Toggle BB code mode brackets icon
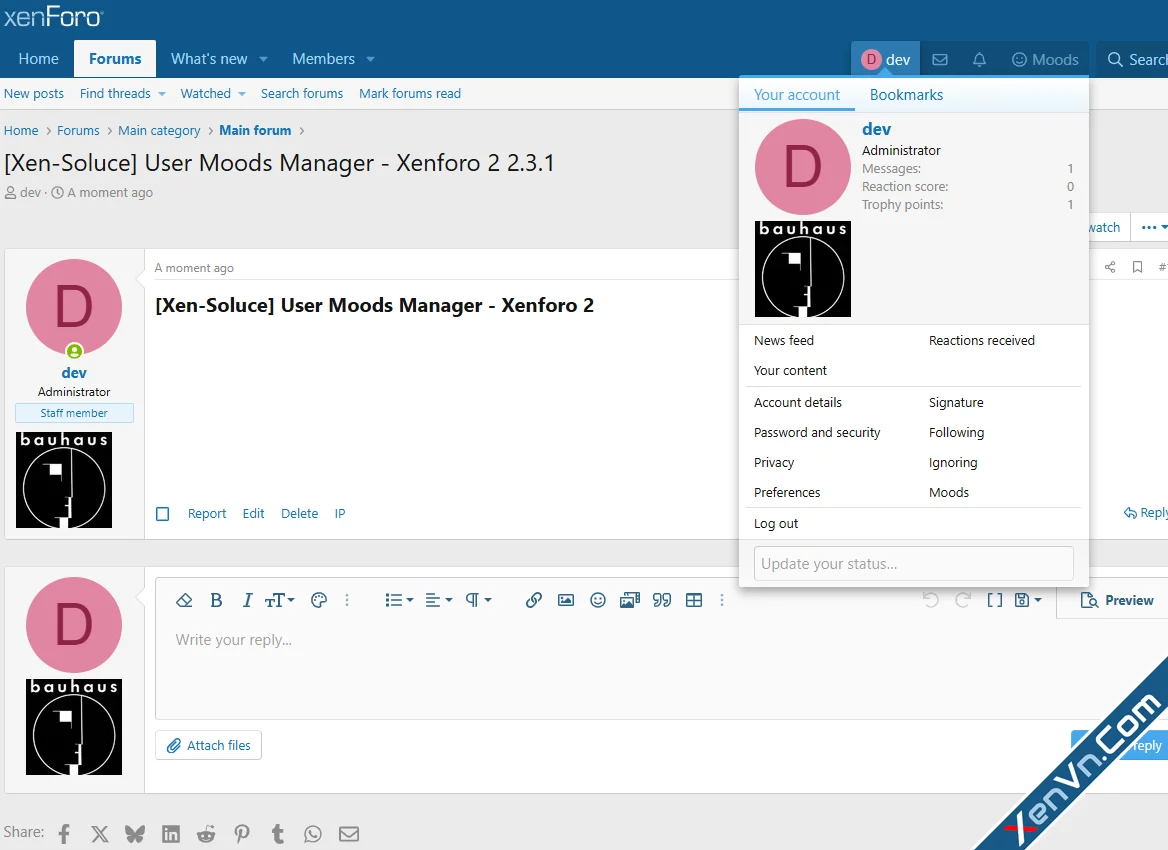The width and height of the screenshot is (1168, 850). pos(994,600)
